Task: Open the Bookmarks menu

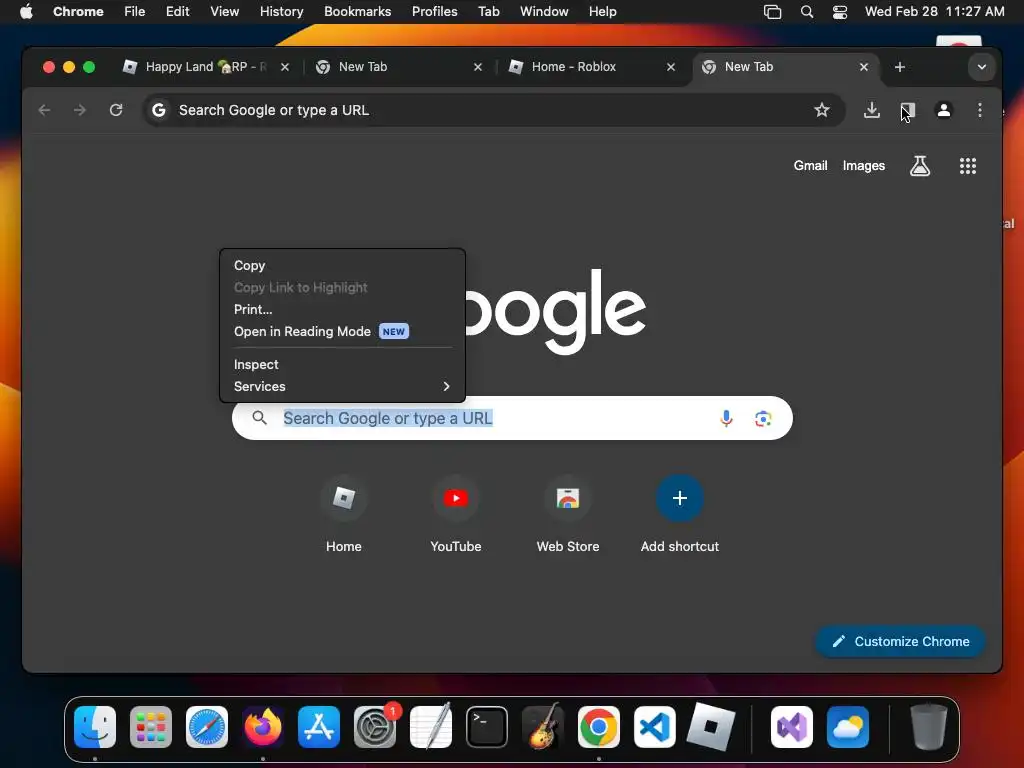Action: coord(358,12)
